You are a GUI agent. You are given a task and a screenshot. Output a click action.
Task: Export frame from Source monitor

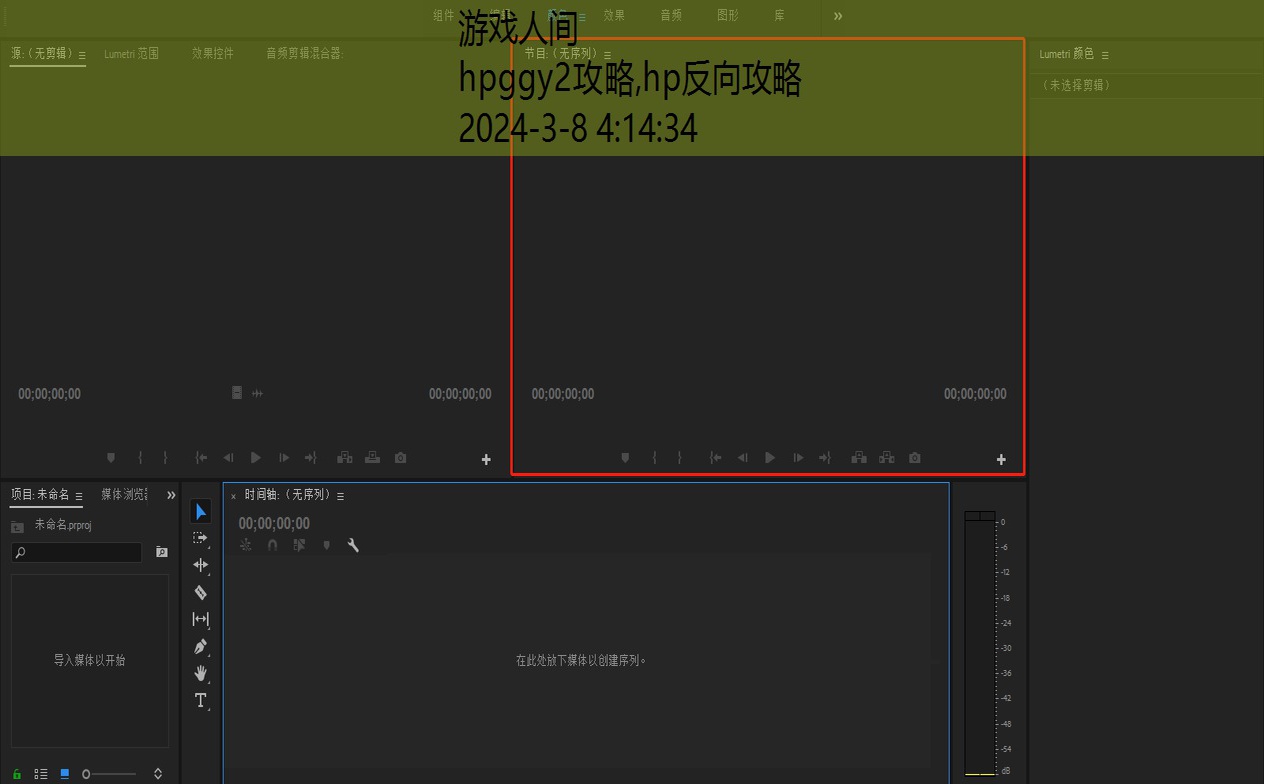(401, 458)
